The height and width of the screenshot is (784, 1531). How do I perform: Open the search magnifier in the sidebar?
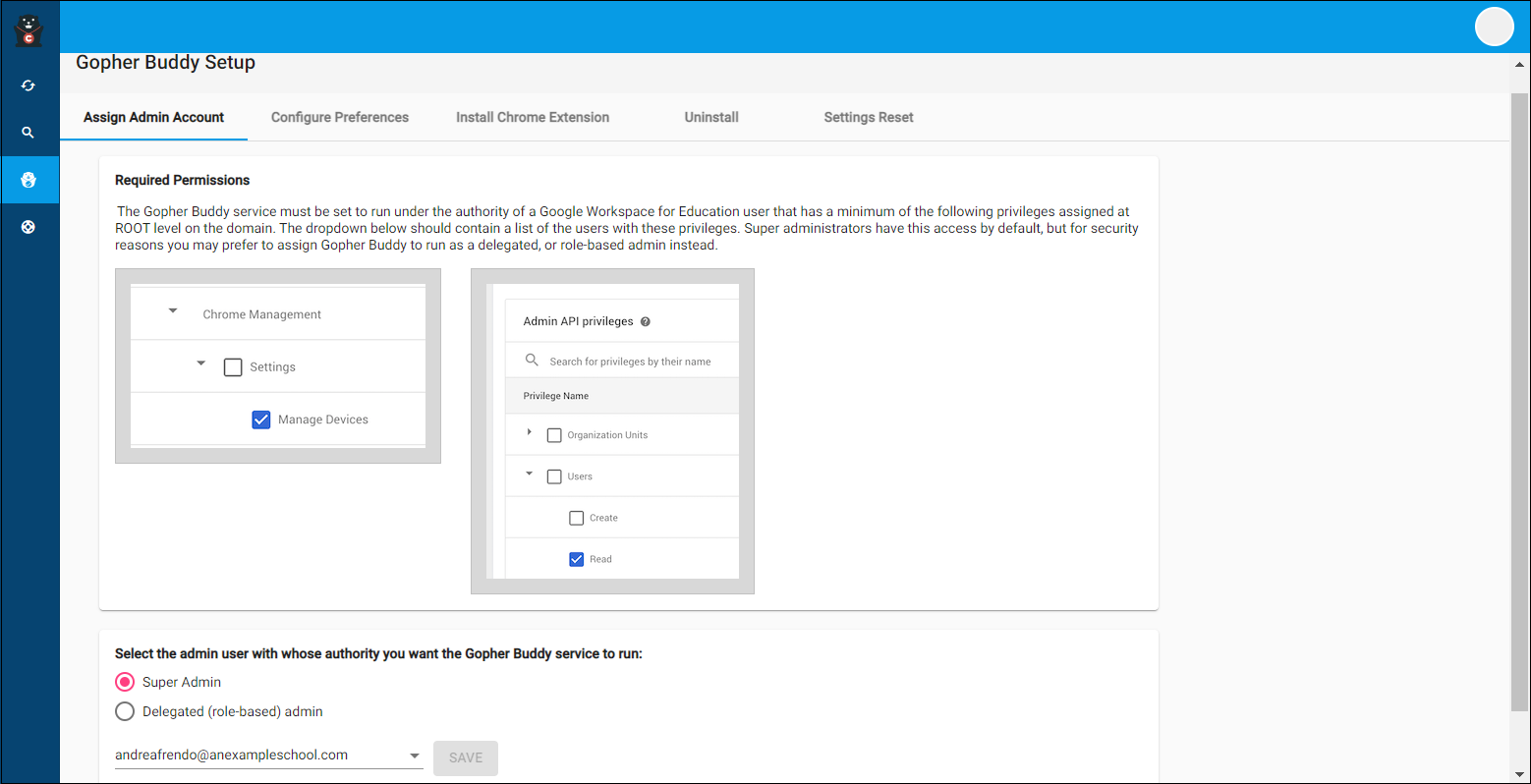[28, 133]
